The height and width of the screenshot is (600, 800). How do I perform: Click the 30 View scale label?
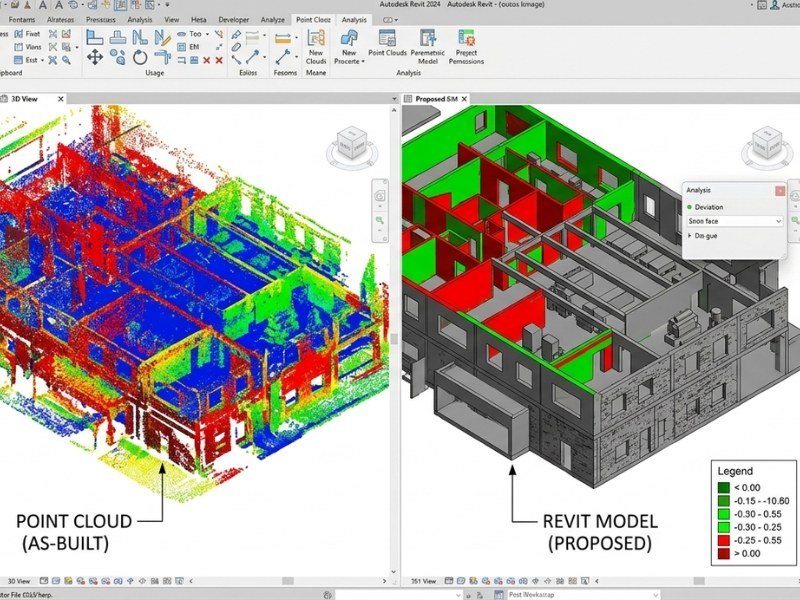(x=19, y=581)
